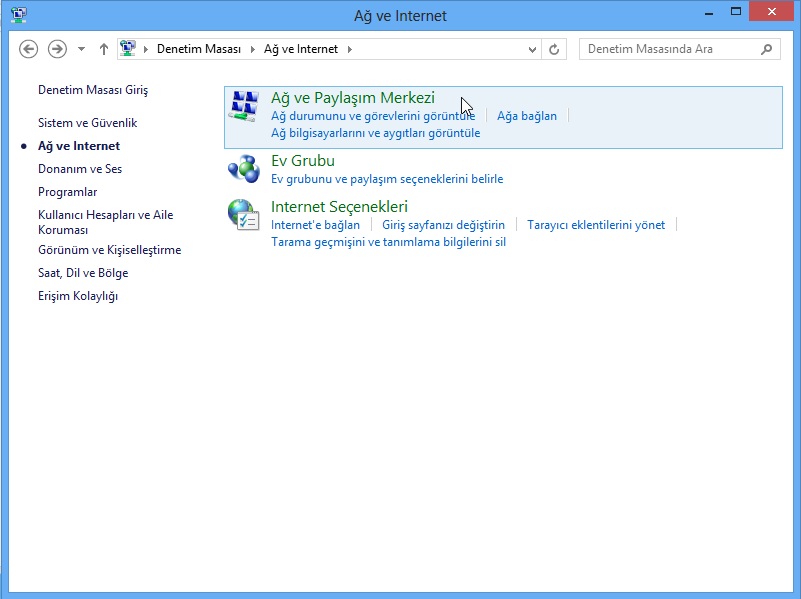801x599 pixels.
Task: Open Saat, Dil ve Bölge category
Action: pyautogui.click(x=83, y=273)
